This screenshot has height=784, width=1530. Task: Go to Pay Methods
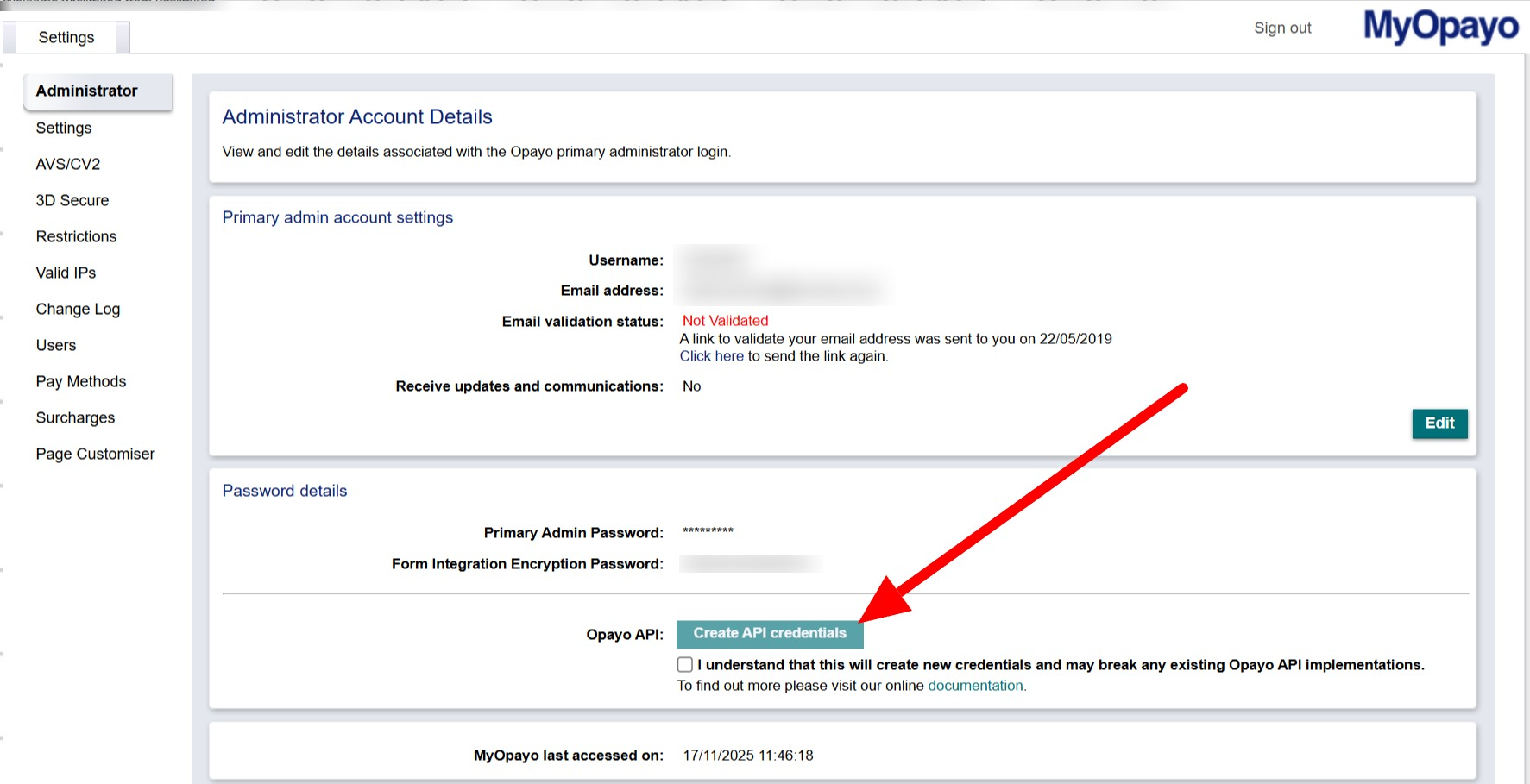(x=81, y=381)
